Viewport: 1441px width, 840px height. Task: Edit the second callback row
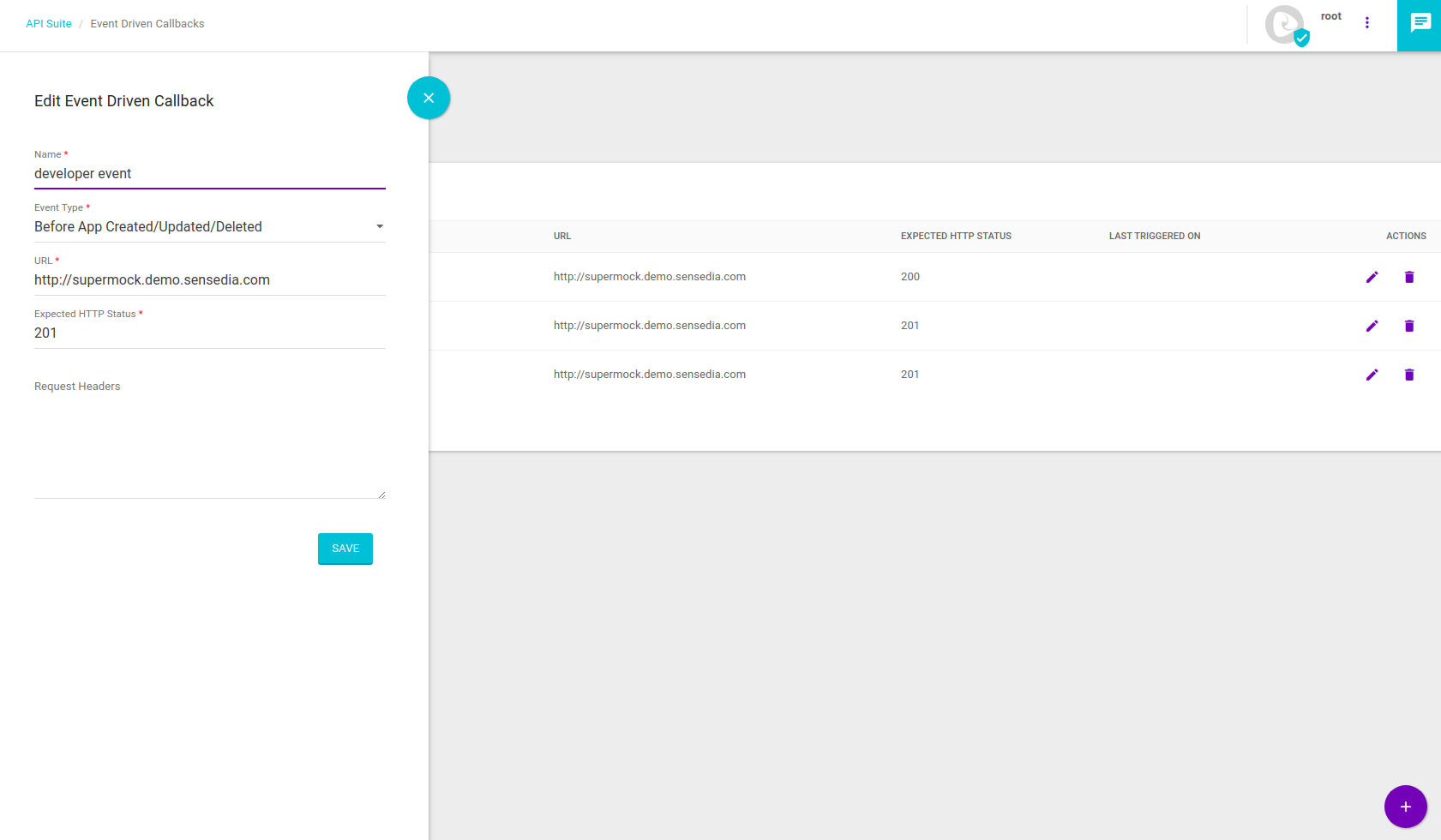[x=1372, y=326]
